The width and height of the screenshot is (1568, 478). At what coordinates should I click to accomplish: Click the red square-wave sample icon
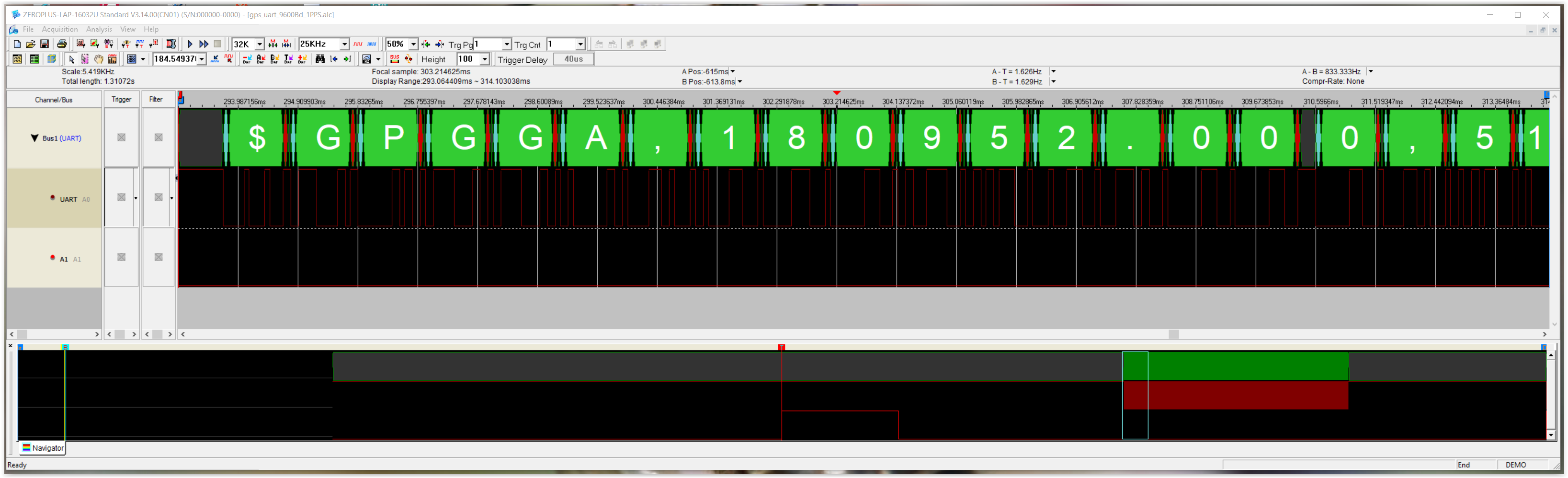click(x=358, y=44)
